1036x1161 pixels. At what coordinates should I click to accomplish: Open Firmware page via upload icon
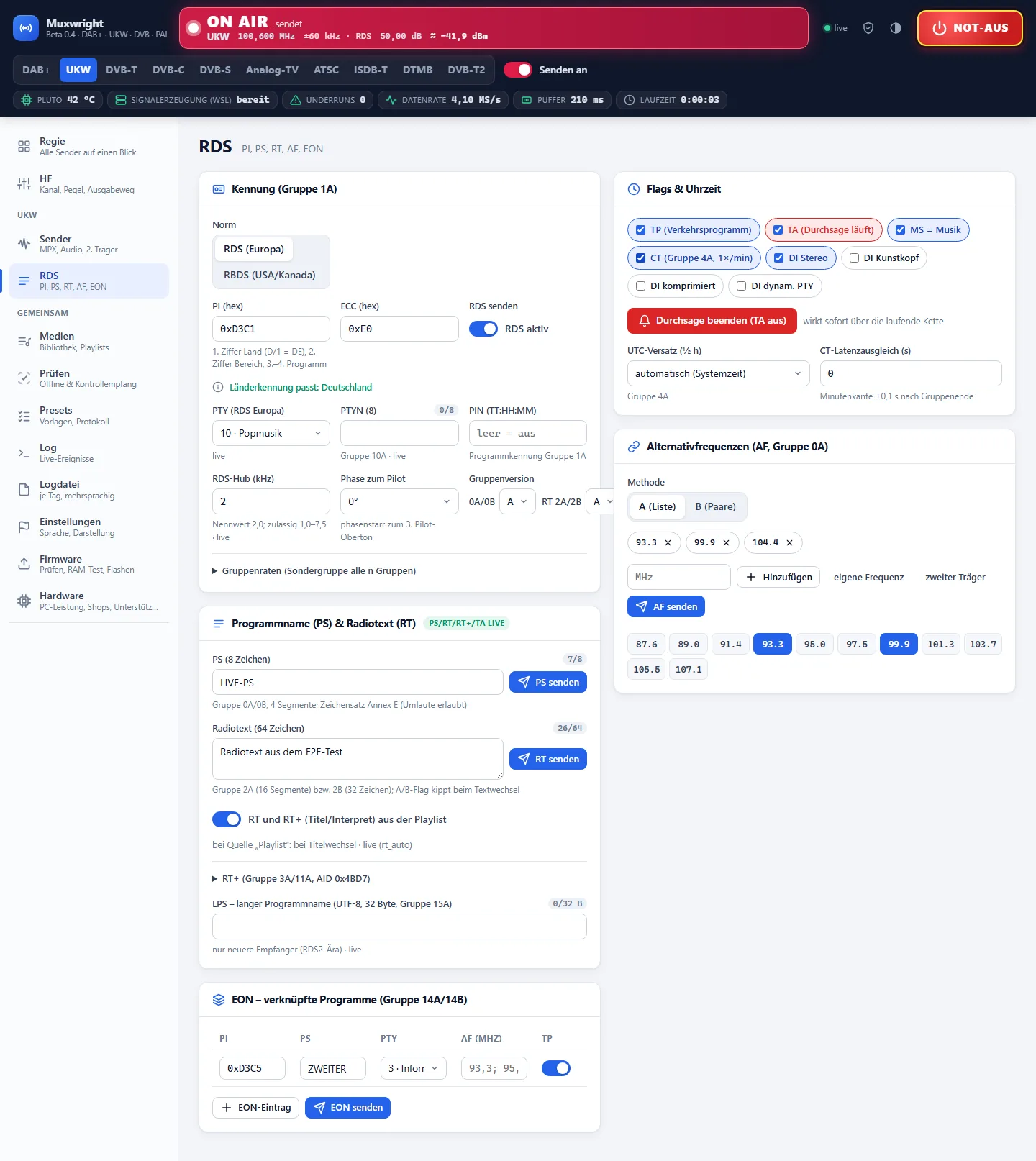(24, 564)
